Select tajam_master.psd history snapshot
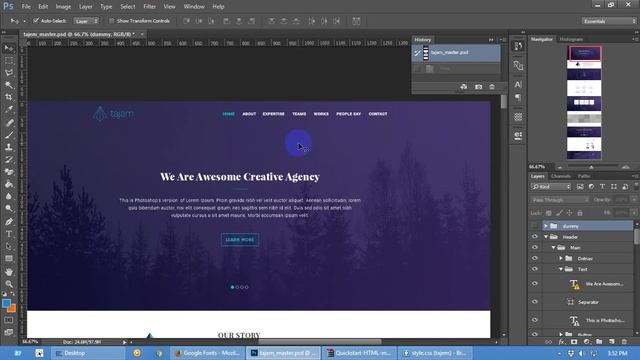640x360 pixels. click(x=456, y=53)
